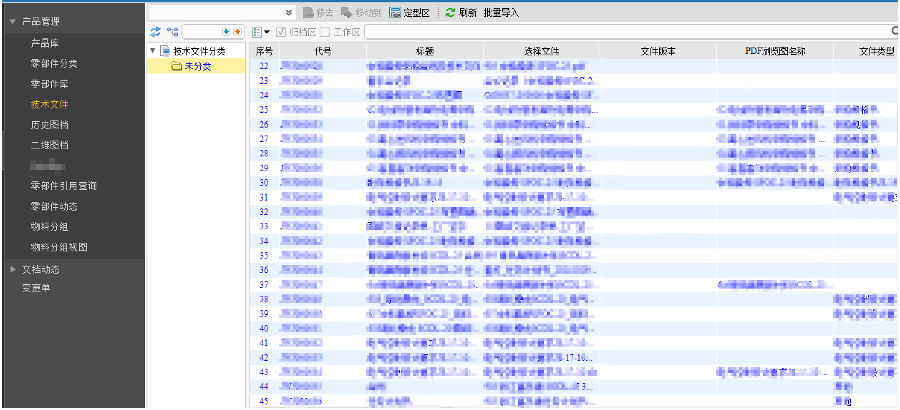Screen dimensions: 900x410
Task: Sort by the 标题 column header
Action: pos(424,51)
